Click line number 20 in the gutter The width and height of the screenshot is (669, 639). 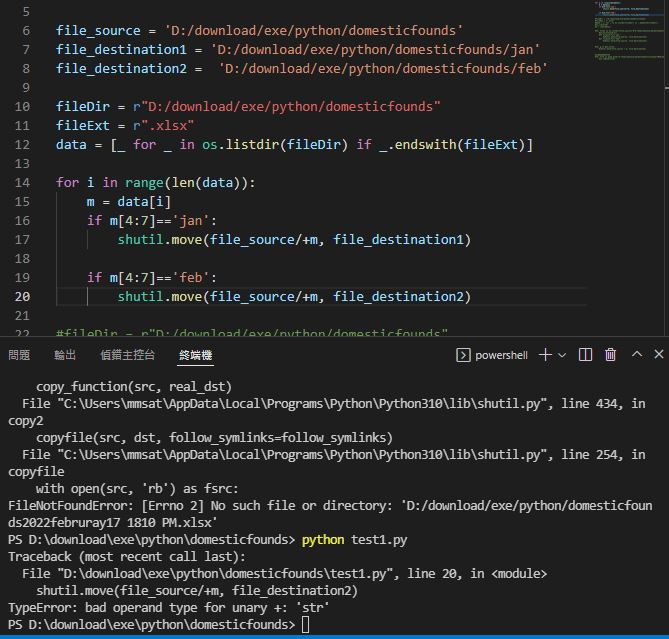coord(22,296)
